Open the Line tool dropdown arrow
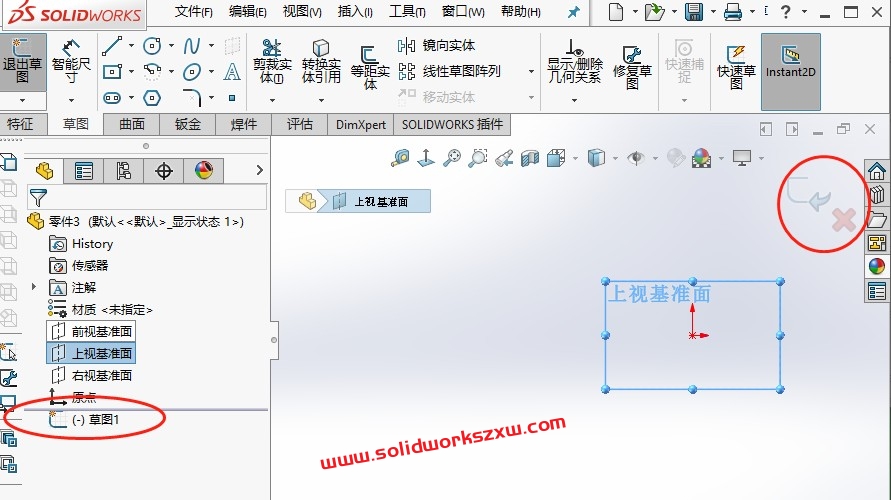 [131, 46]
